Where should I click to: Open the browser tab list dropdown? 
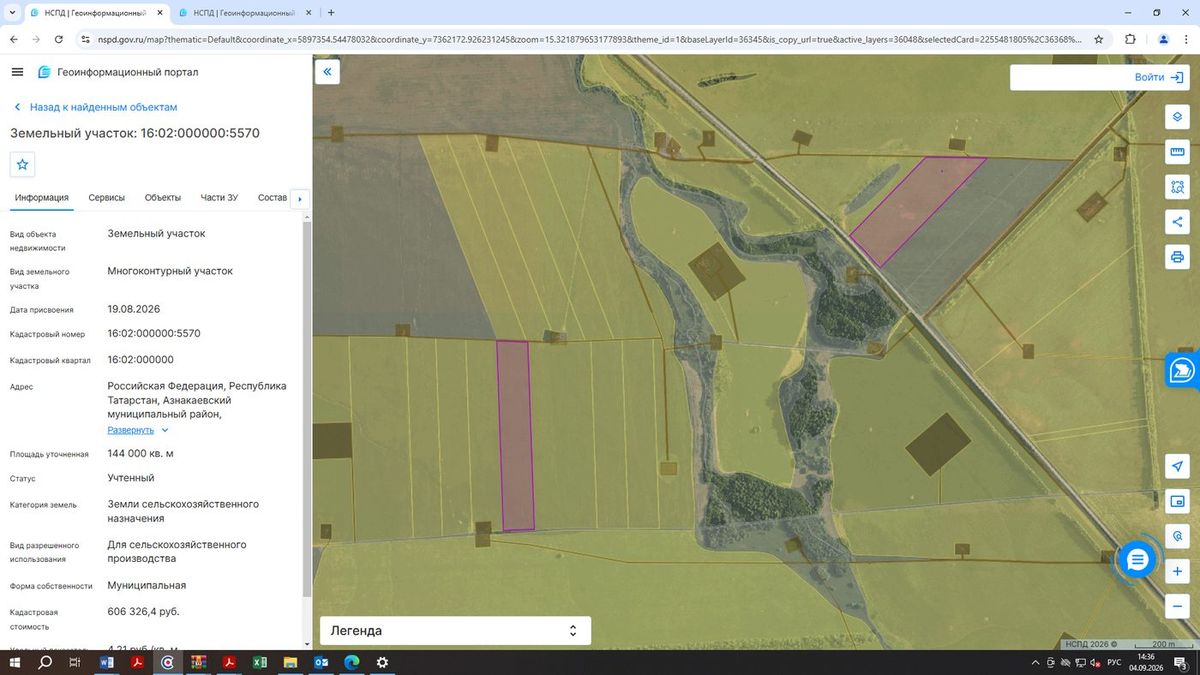coord(11,13)
